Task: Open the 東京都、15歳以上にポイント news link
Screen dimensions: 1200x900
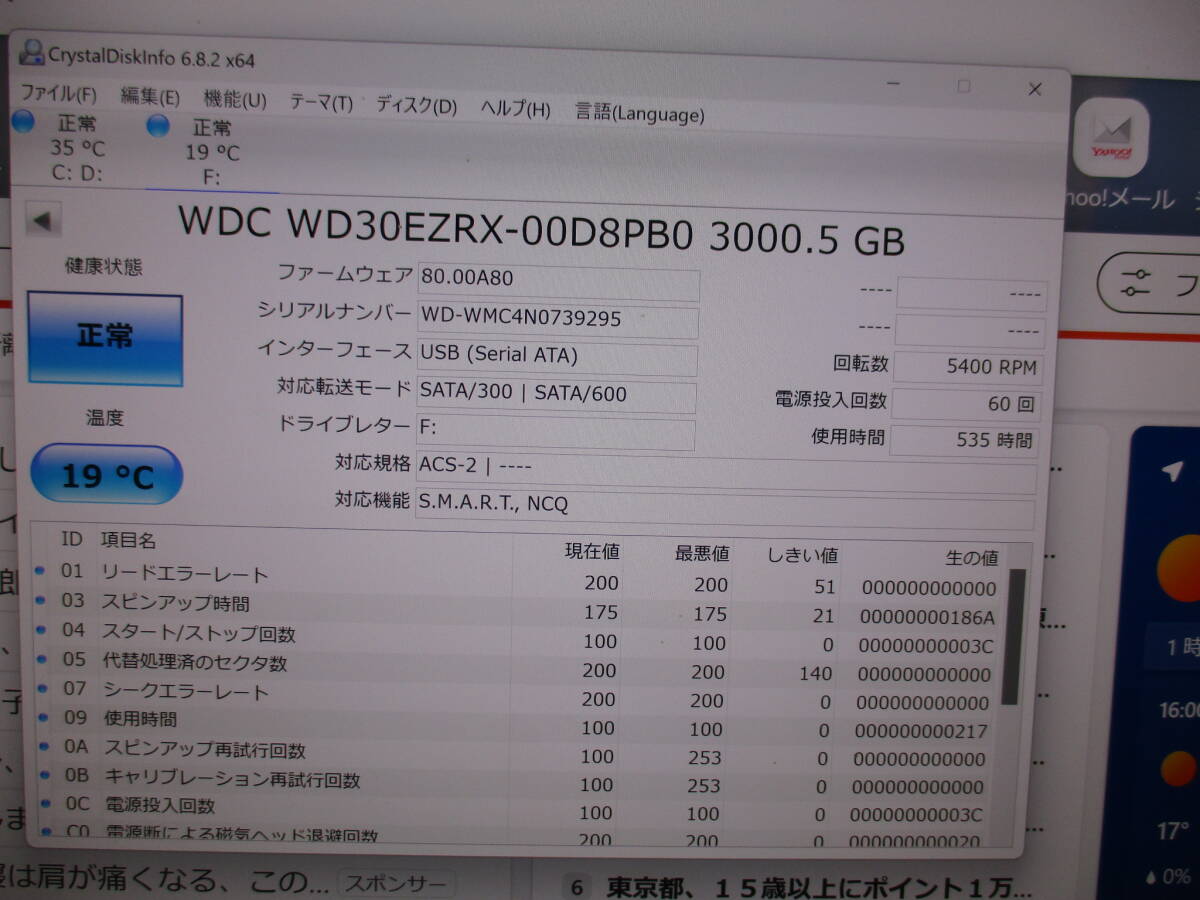Action: (821, 888)
